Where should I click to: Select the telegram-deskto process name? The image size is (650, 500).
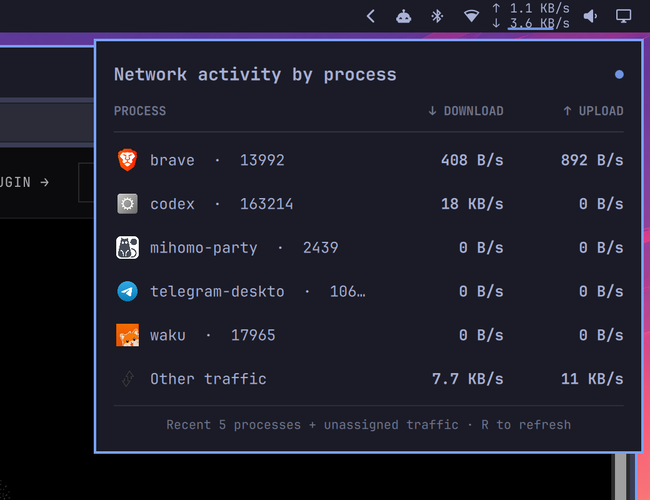217,292
